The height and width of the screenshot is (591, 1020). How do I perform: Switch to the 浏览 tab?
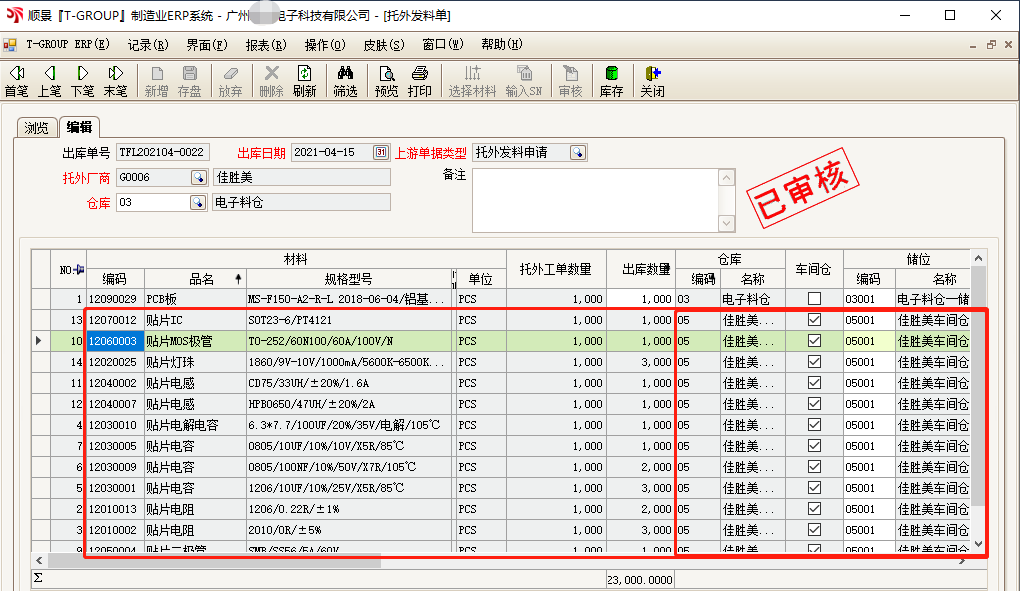tap(36, 127)
